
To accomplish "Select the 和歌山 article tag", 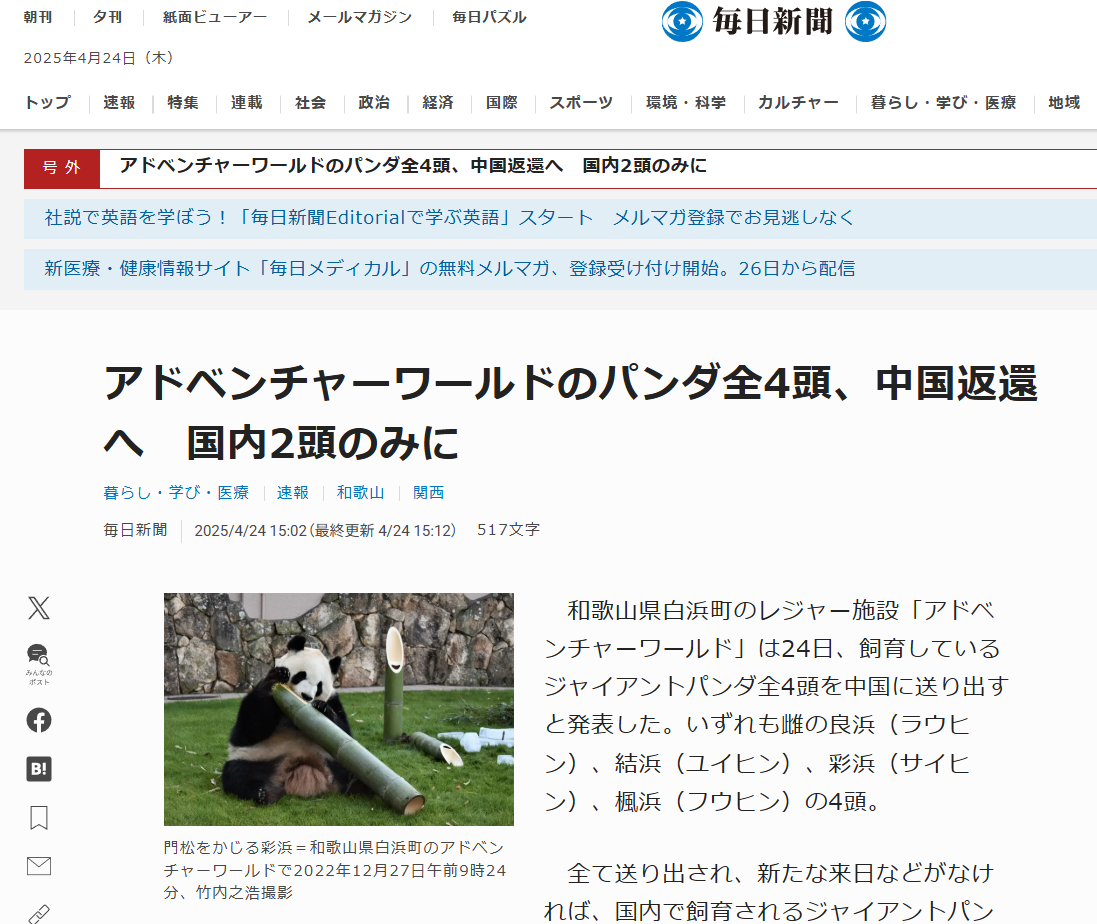I will [x=360, y=492].
